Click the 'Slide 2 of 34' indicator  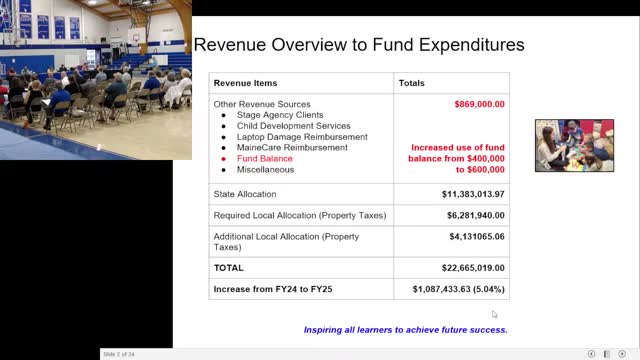[x=119, y=354]
